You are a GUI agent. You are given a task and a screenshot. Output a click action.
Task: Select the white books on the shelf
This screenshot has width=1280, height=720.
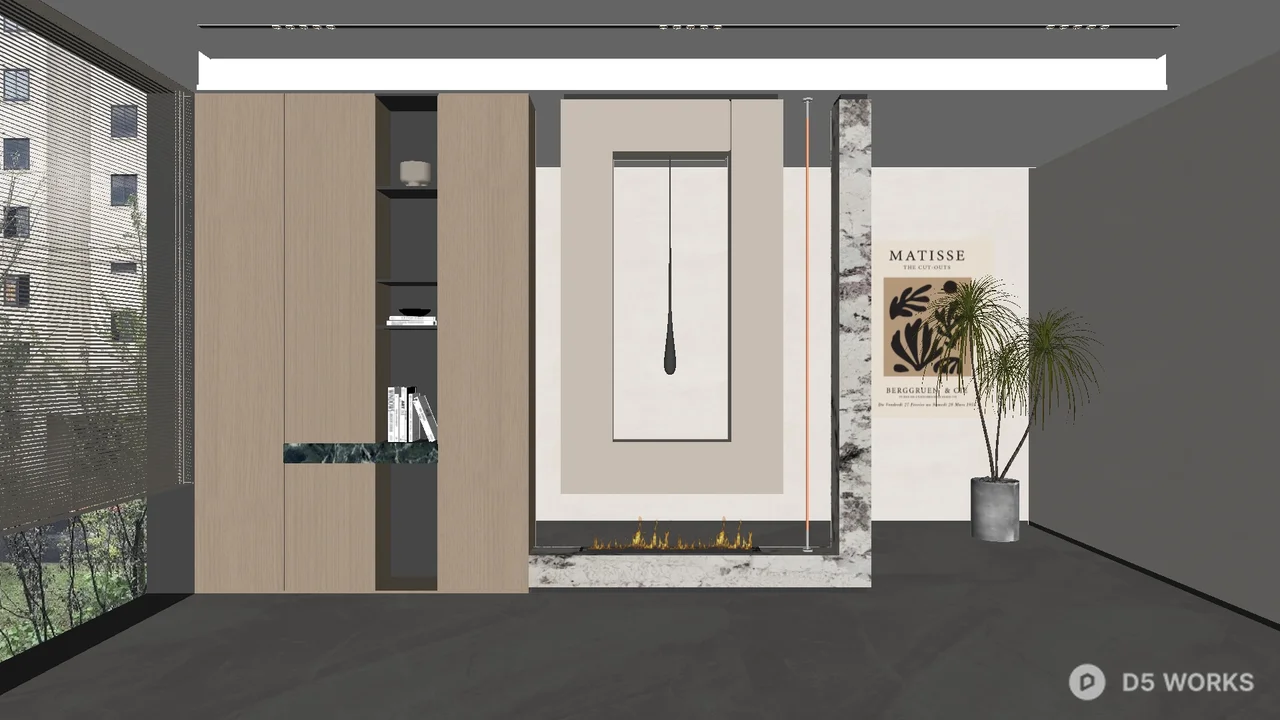(x=412, y=414)
